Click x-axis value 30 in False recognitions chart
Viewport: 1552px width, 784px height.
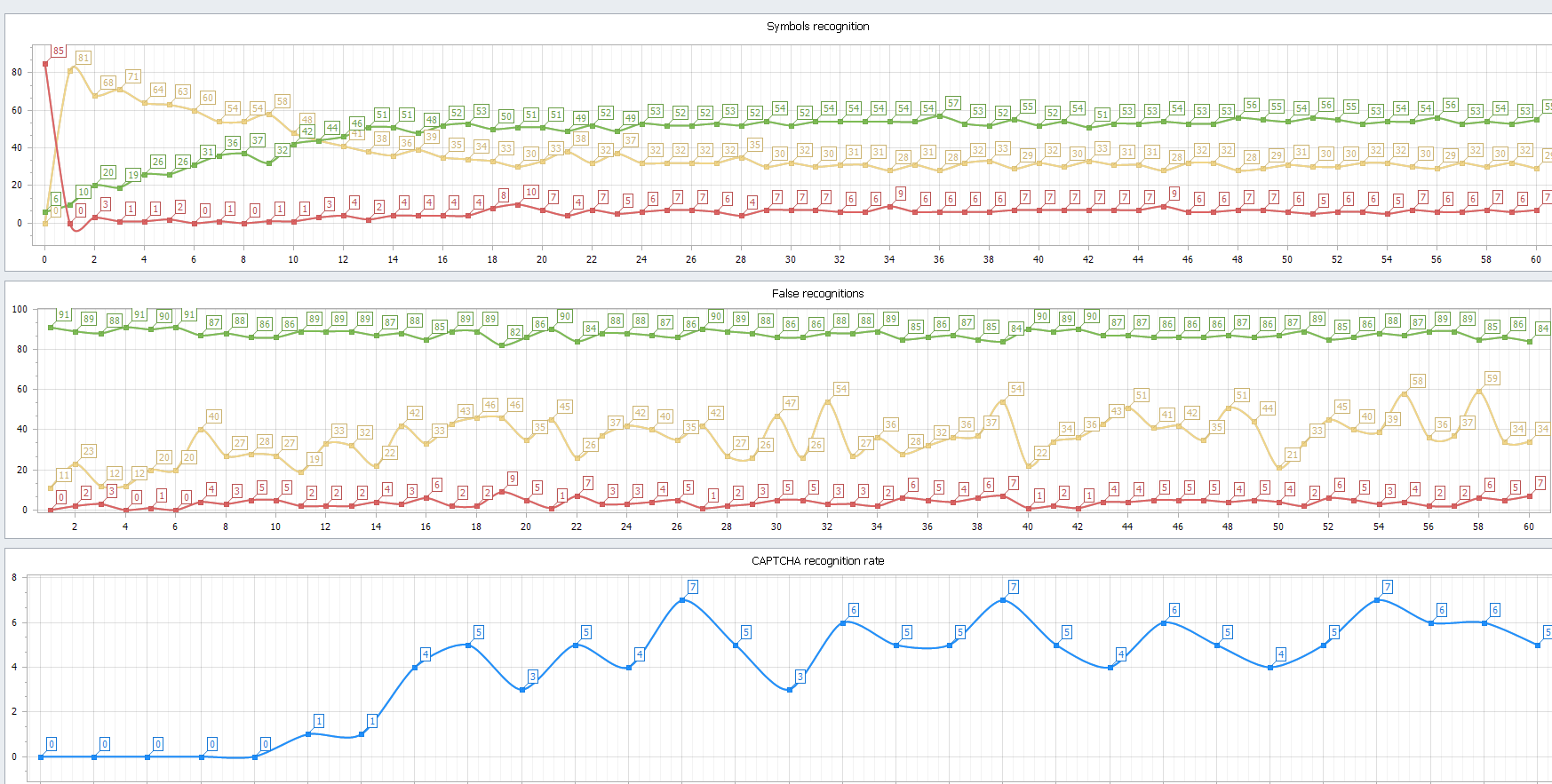[776, 527]
